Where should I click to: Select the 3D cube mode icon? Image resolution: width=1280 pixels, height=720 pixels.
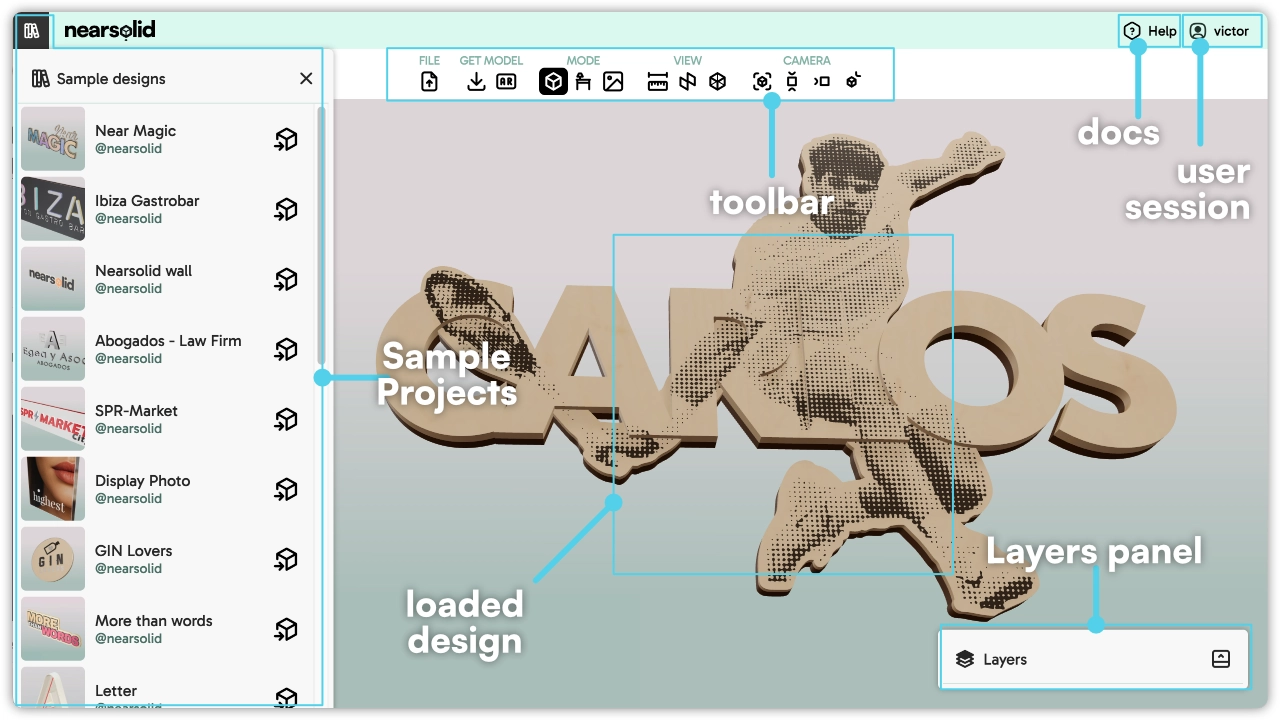(x=553, y=81)
